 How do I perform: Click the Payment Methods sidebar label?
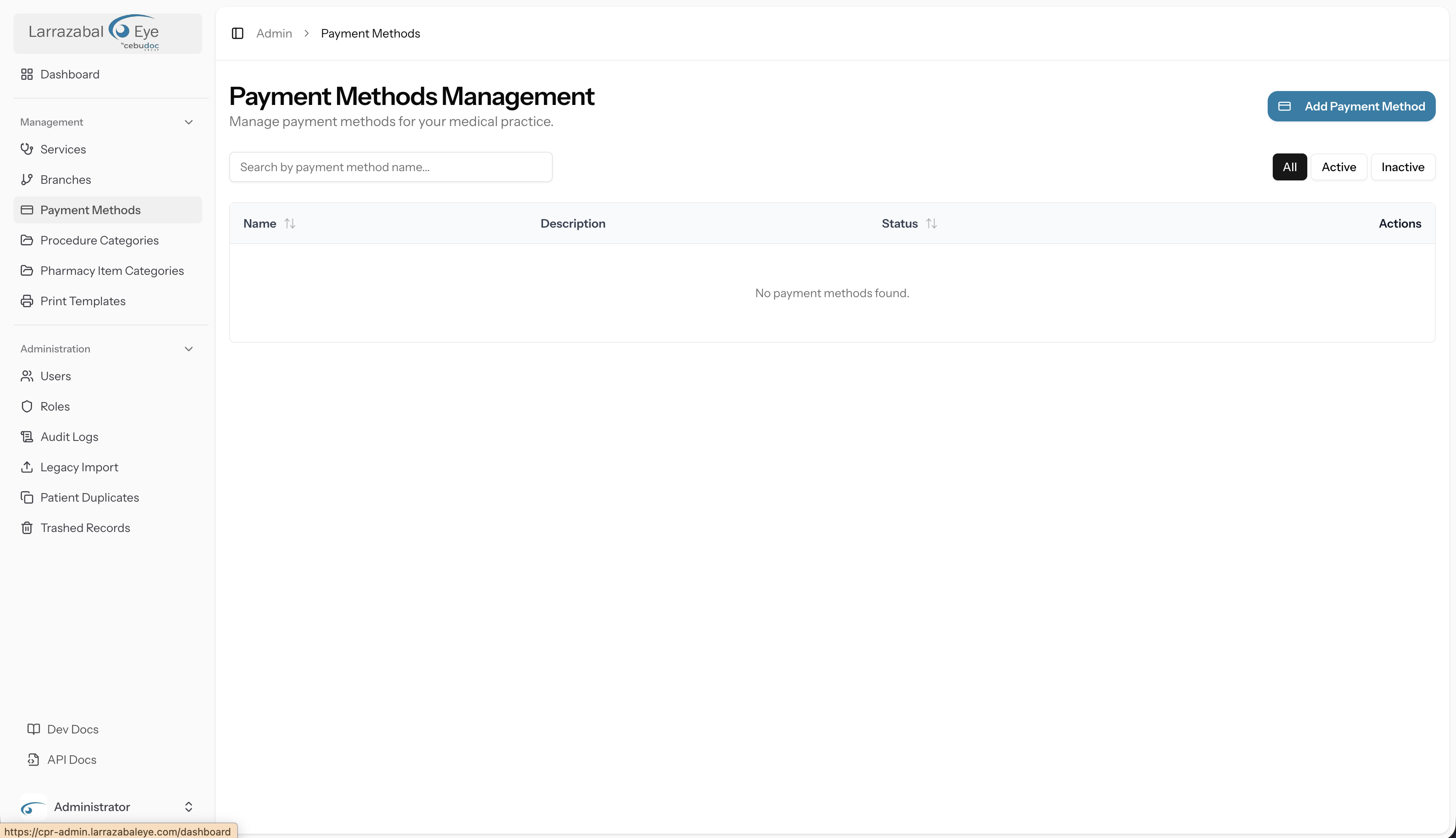click(90, 210)
